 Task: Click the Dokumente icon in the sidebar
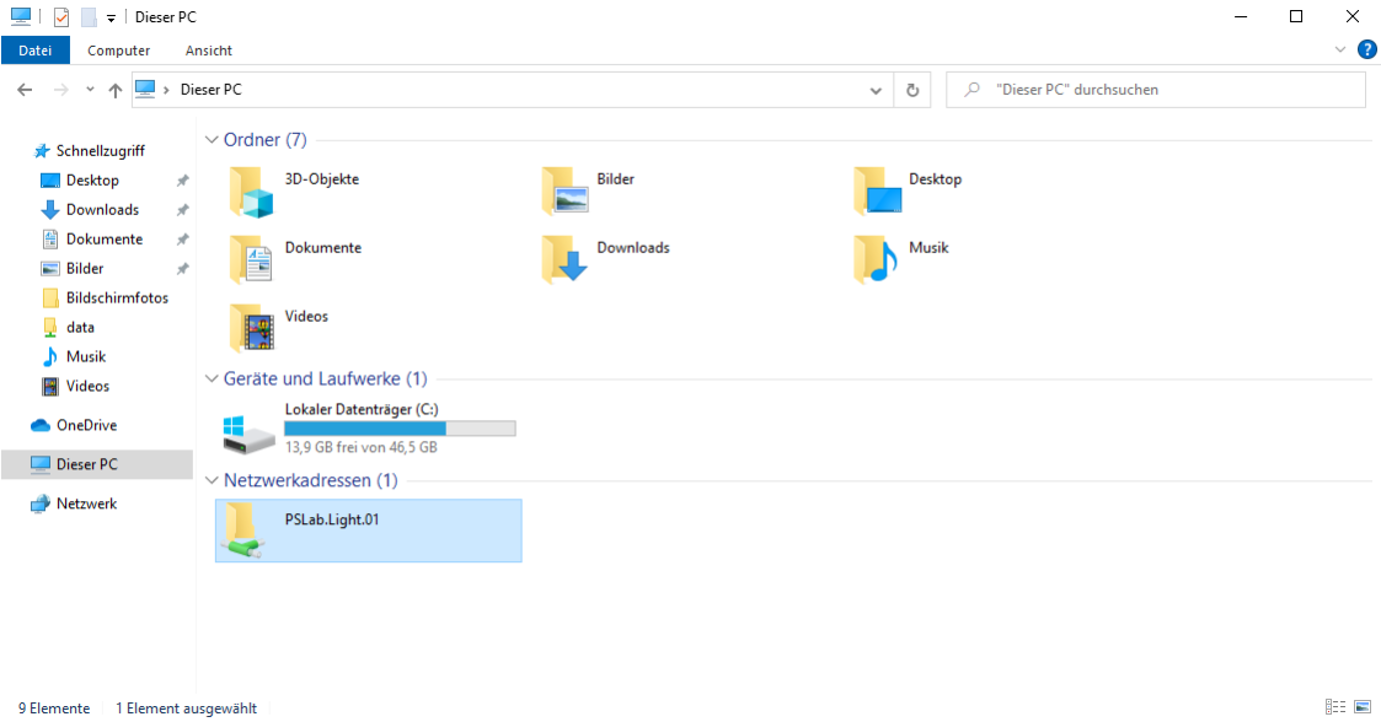click(x=50, y=239)
